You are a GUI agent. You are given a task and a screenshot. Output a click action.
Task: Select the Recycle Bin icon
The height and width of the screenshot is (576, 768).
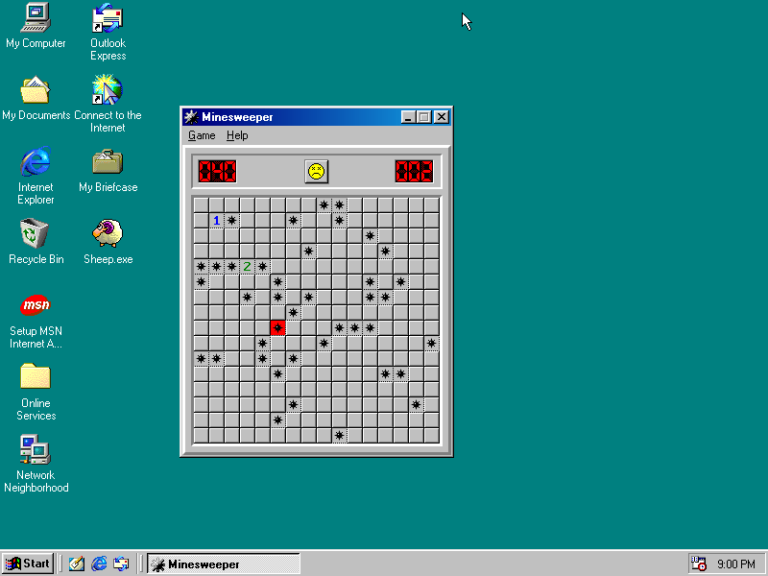[36, 242]
